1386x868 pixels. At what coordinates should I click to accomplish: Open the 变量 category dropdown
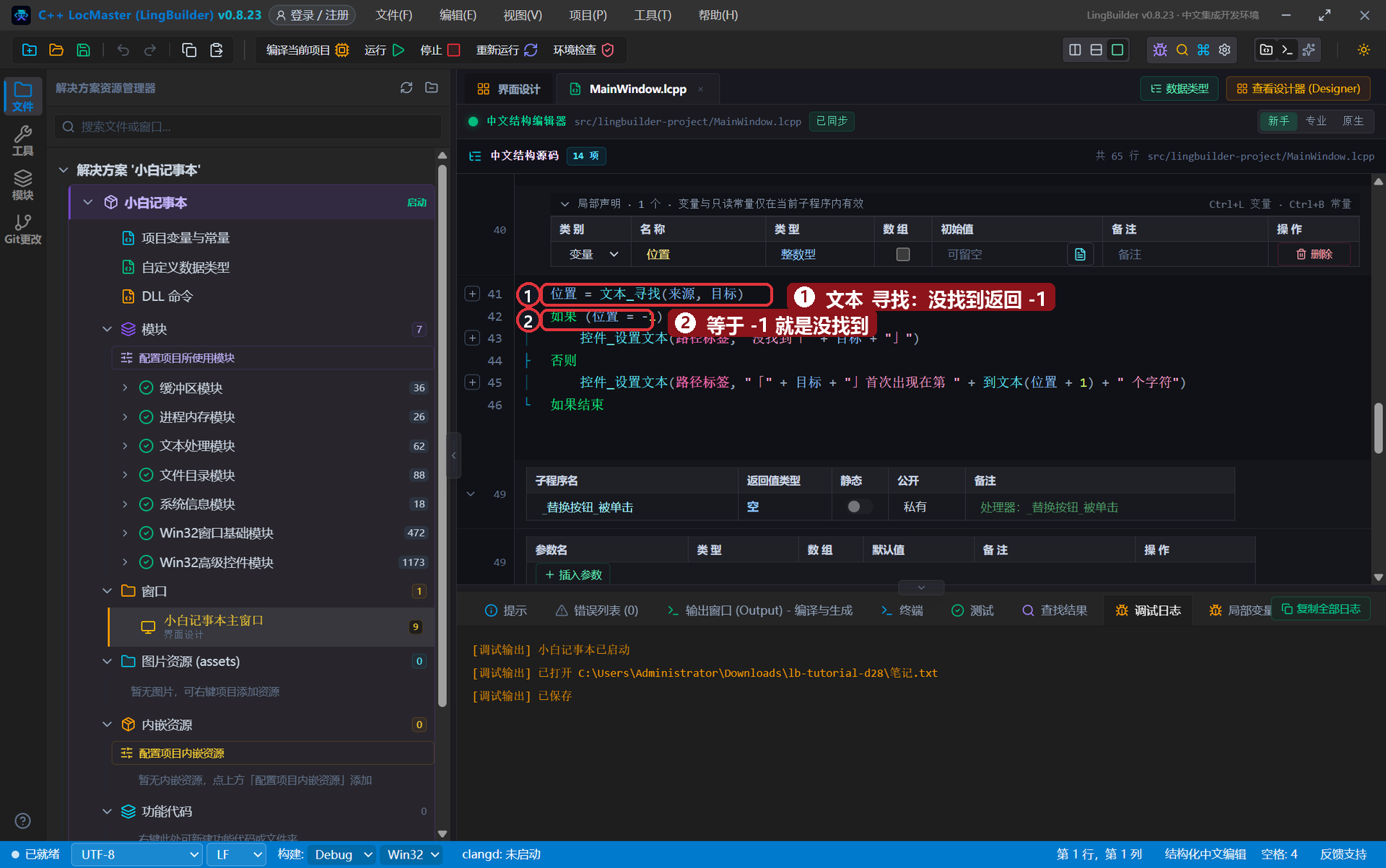coord(592,254)
